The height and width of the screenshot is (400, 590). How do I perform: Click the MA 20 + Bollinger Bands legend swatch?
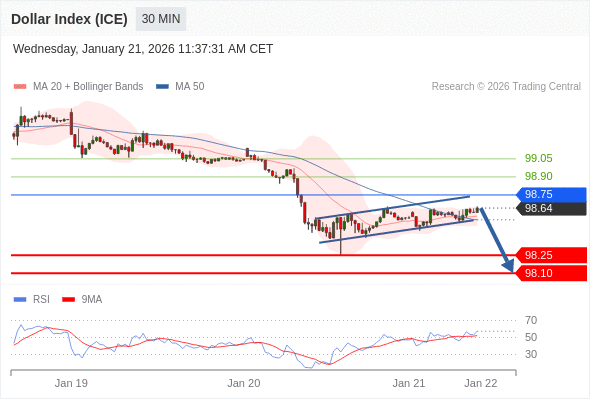(20, 87)
